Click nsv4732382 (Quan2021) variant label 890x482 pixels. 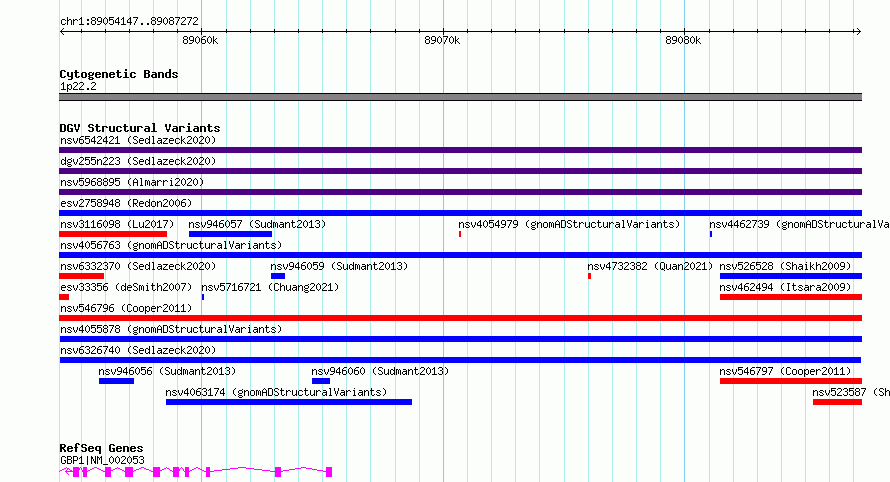click(x=650, y=266)
